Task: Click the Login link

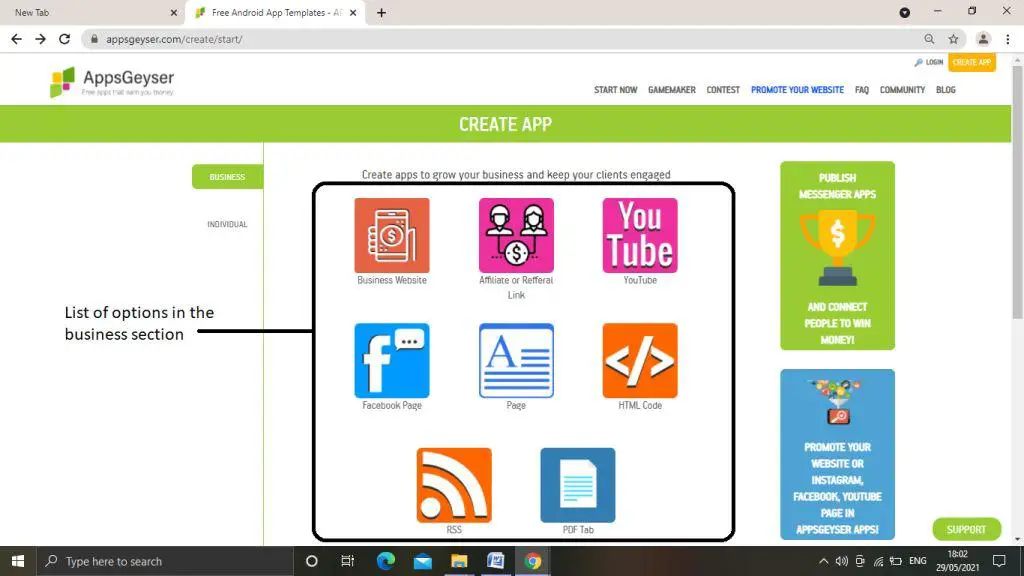Action: coord(929,63)
